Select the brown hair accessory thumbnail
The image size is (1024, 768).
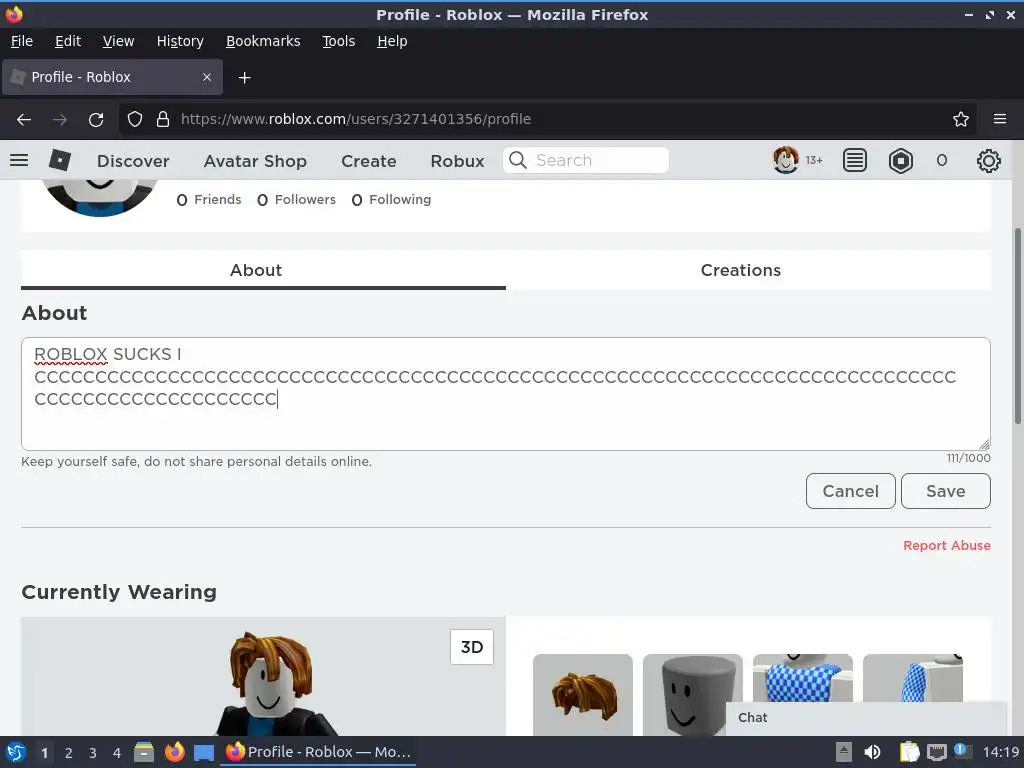point(583,695)
